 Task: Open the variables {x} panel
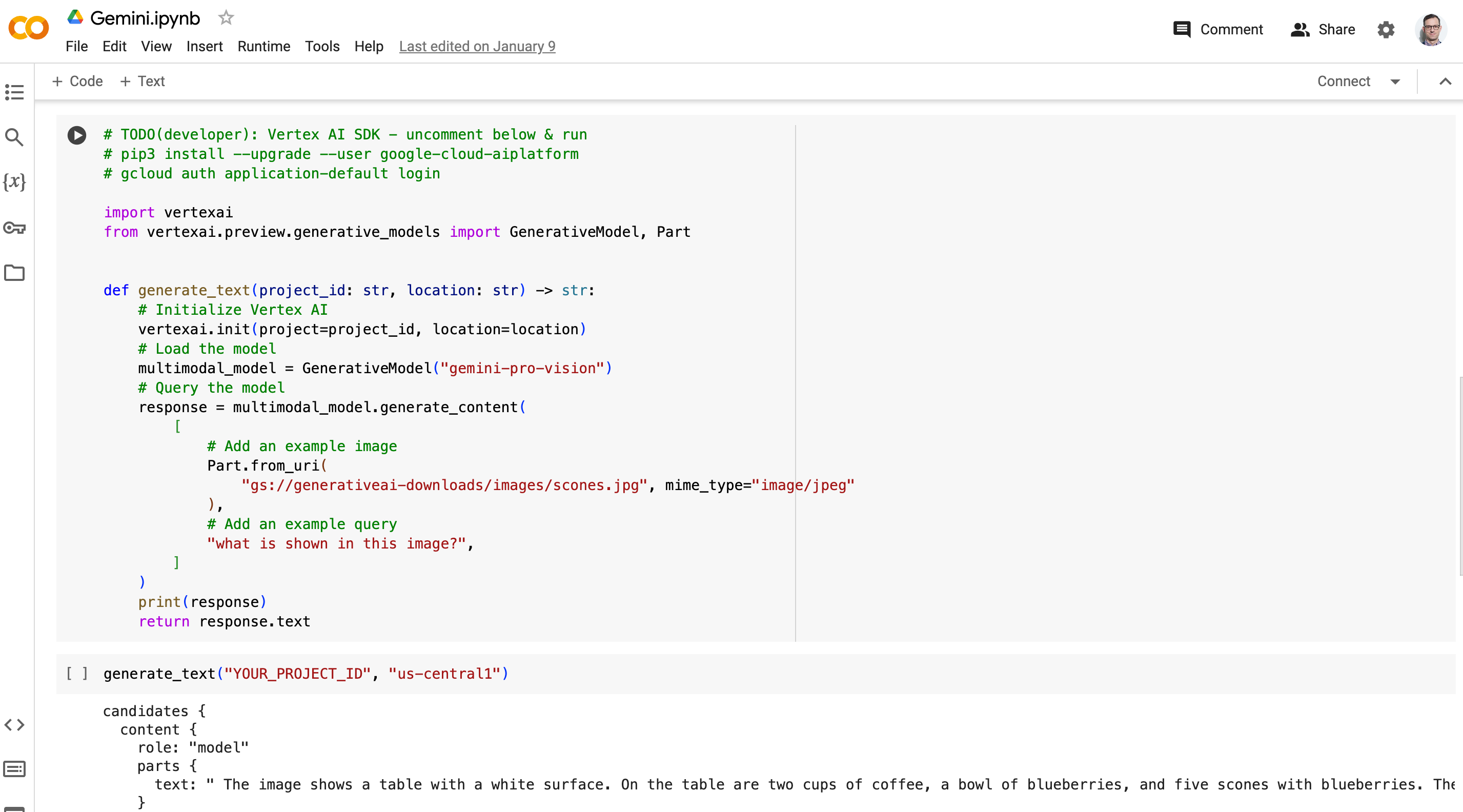click(x=14, y=182)
